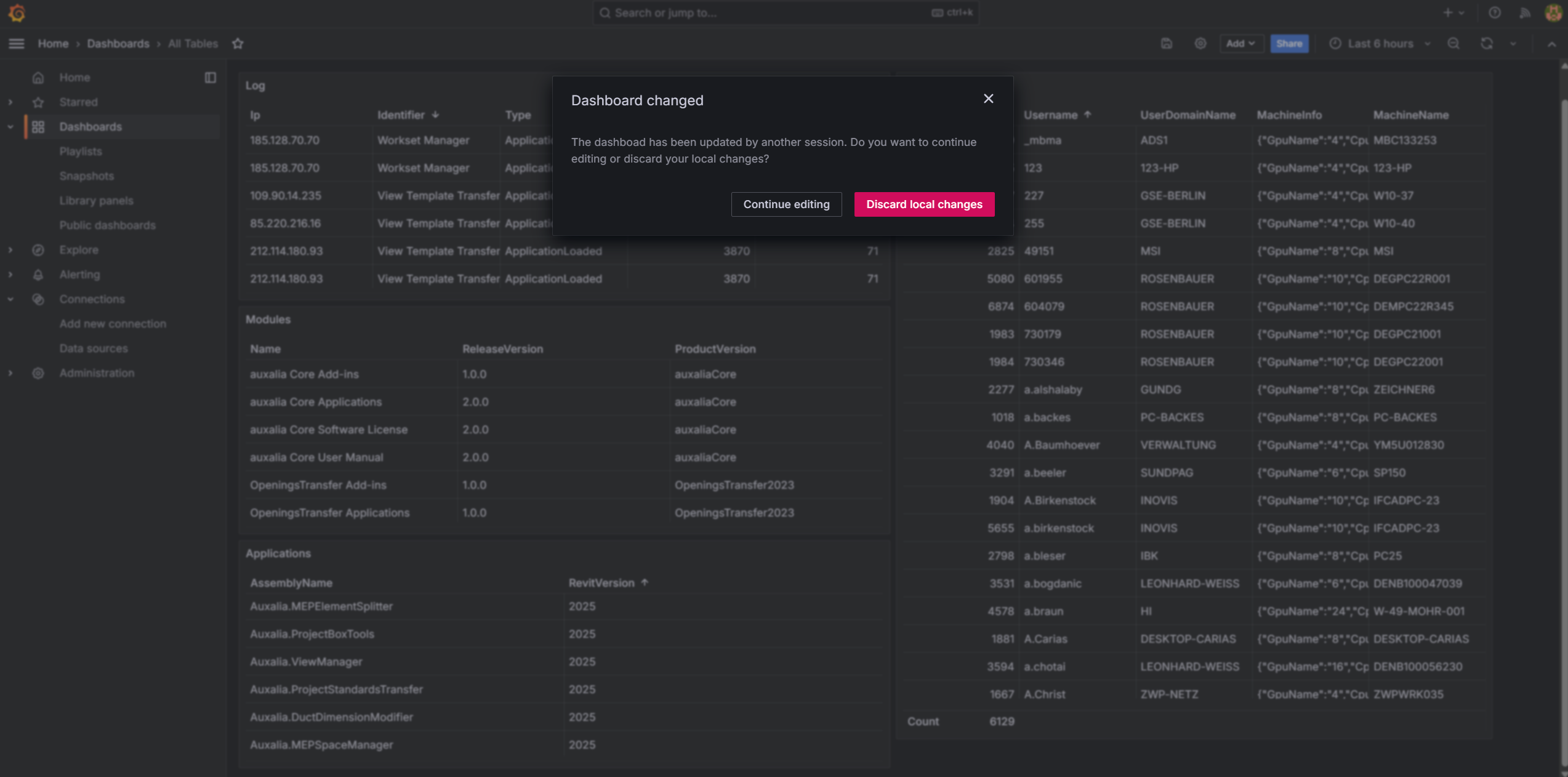
Task: Open Playlists in sidebar
Action: (81, 151)
